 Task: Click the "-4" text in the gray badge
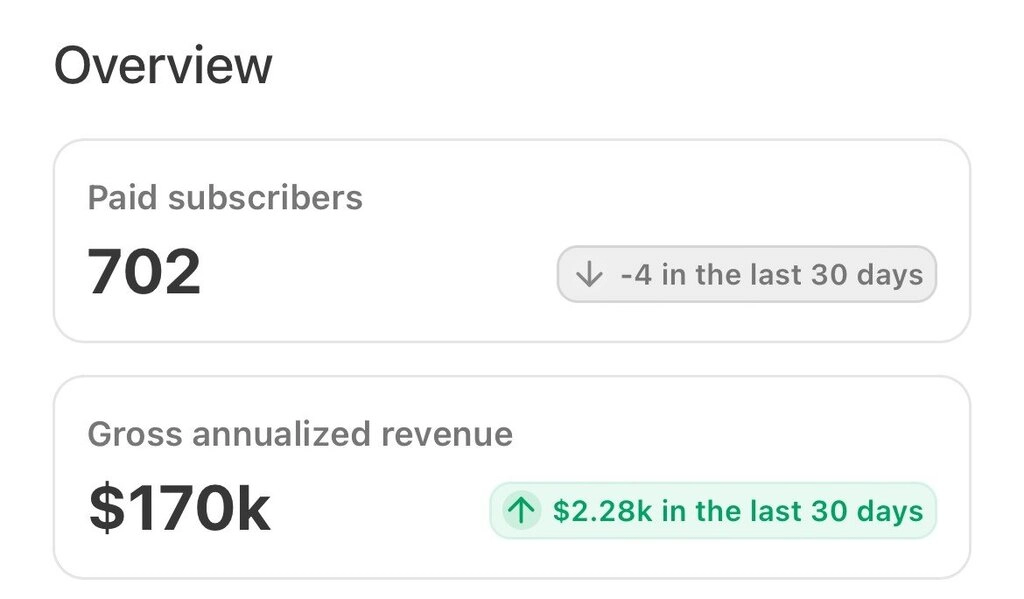[636, 275]
